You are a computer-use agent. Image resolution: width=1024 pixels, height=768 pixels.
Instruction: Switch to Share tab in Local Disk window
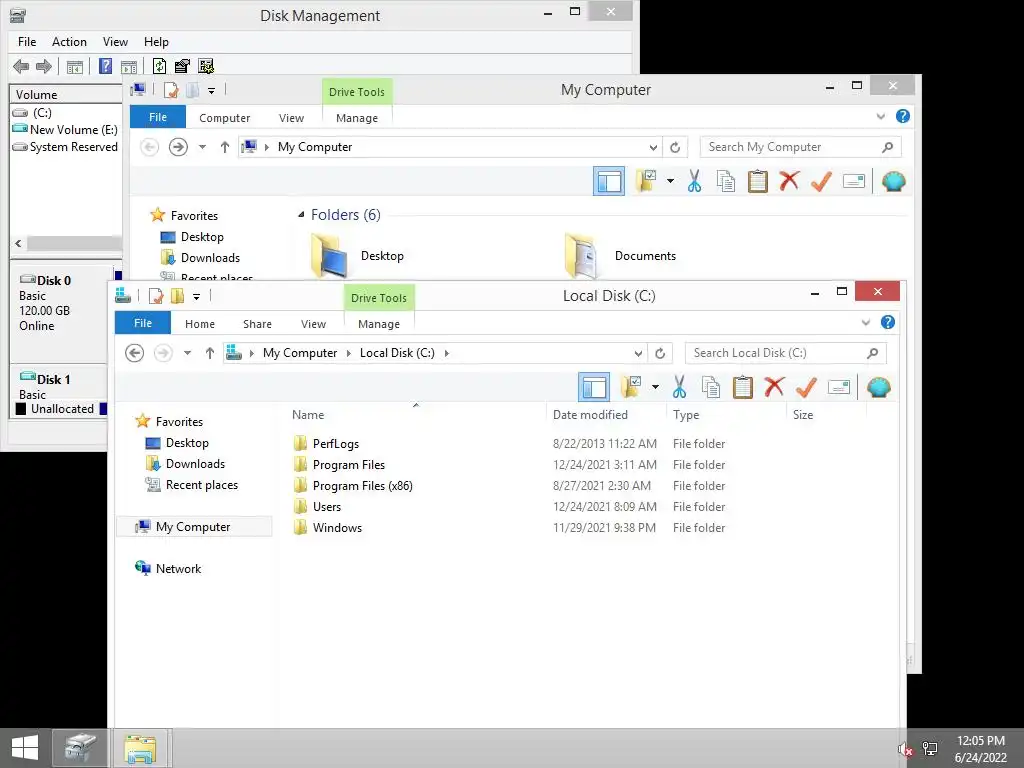pyautogui.click(x=257, y=324)
